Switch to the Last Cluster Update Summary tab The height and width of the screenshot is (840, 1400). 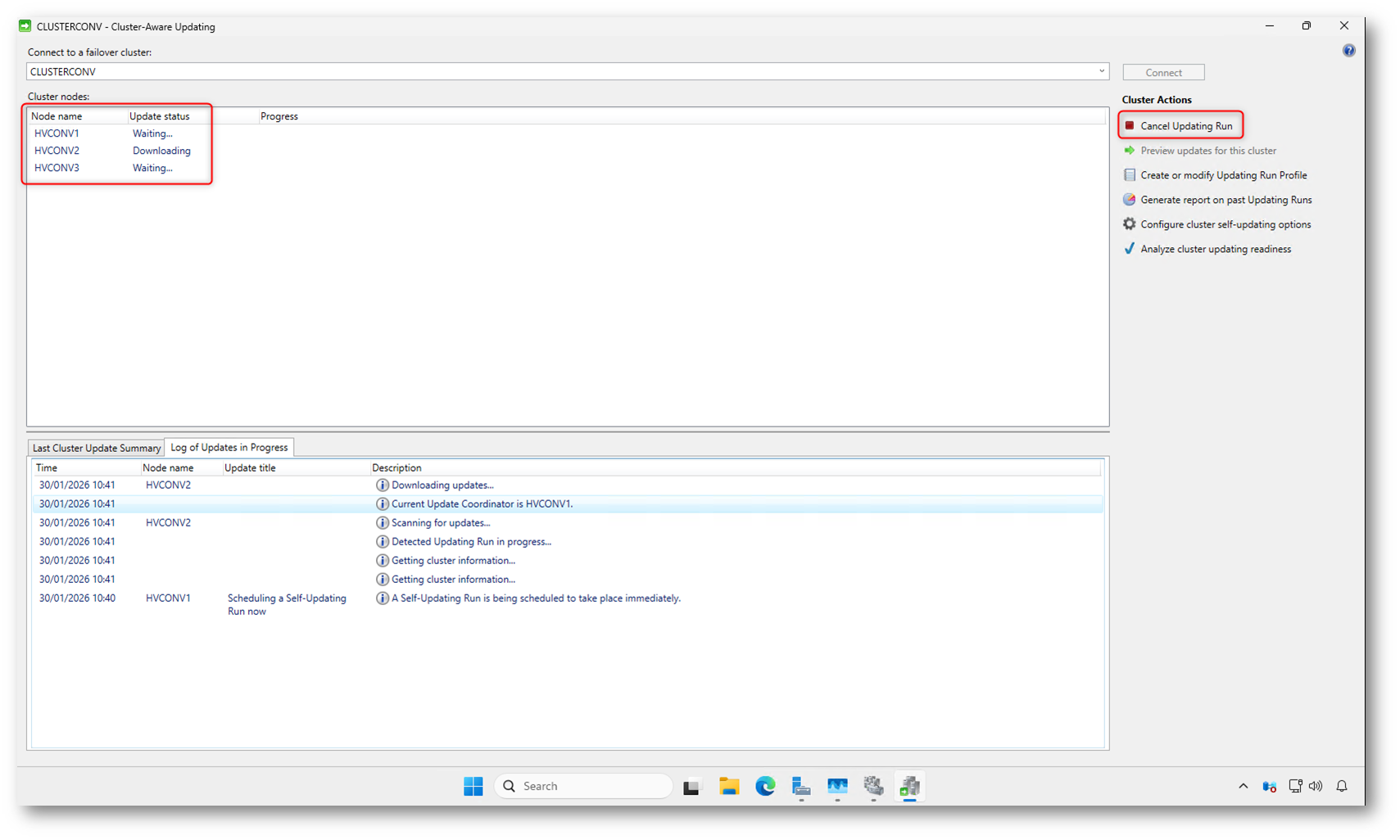pos(96,448)
